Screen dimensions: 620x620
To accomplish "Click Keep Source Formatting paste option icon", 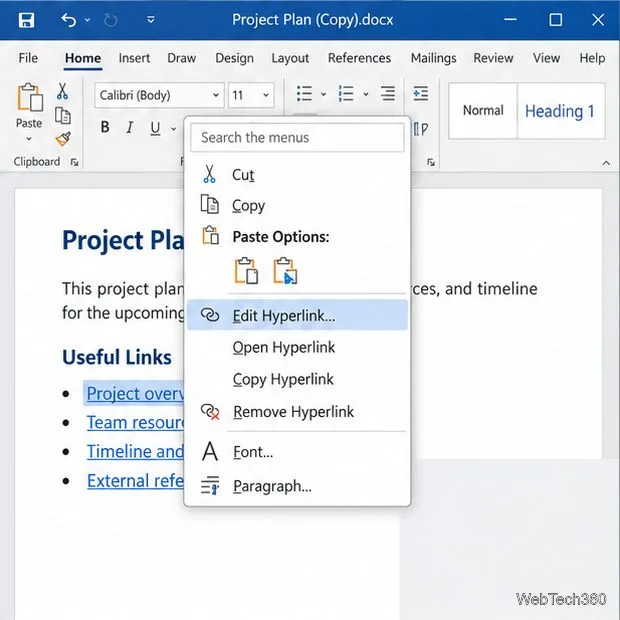I will click(x=246, y=271).
